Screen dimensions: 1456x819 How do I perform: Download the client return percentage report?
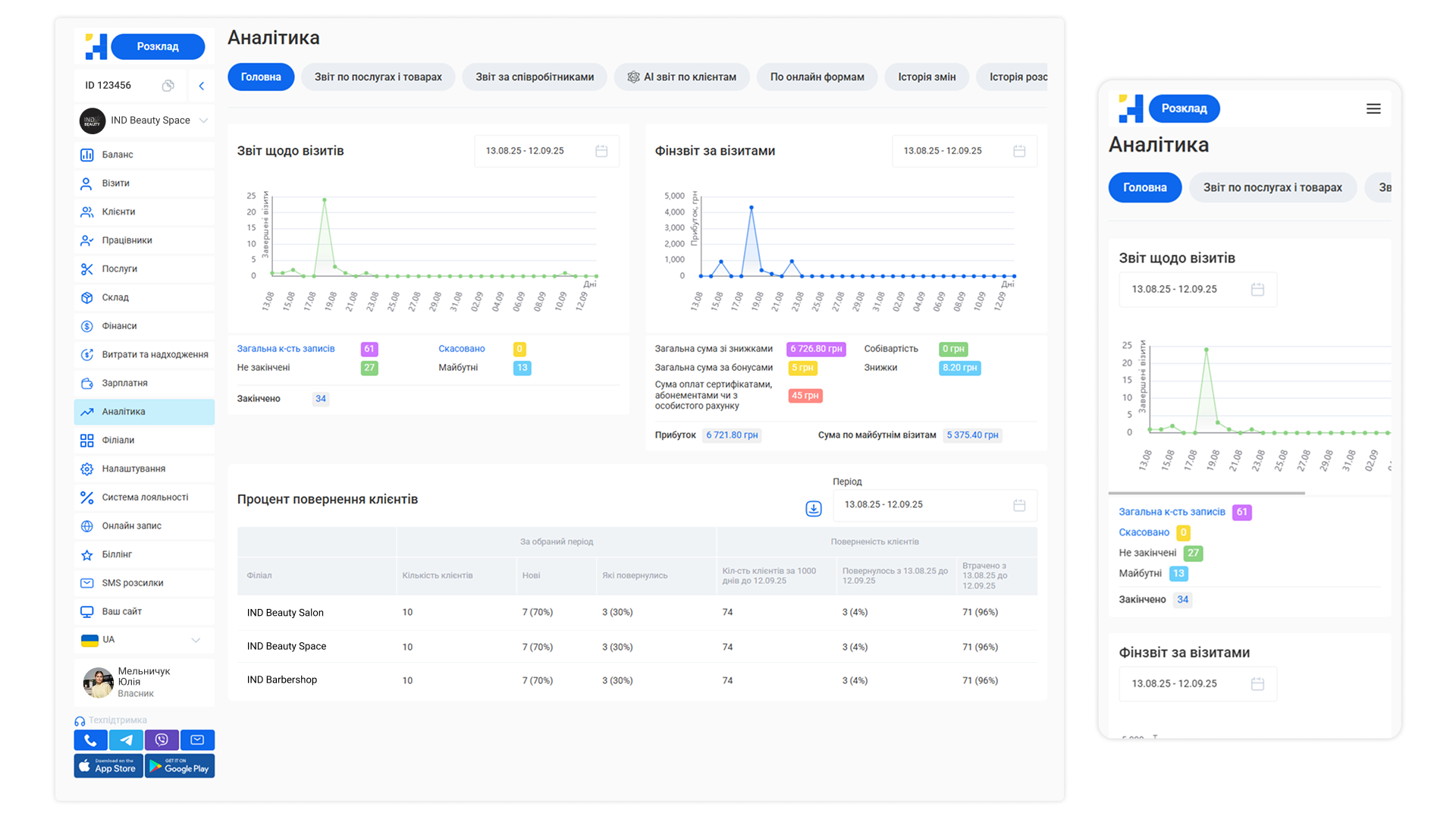tap(813, 508)
